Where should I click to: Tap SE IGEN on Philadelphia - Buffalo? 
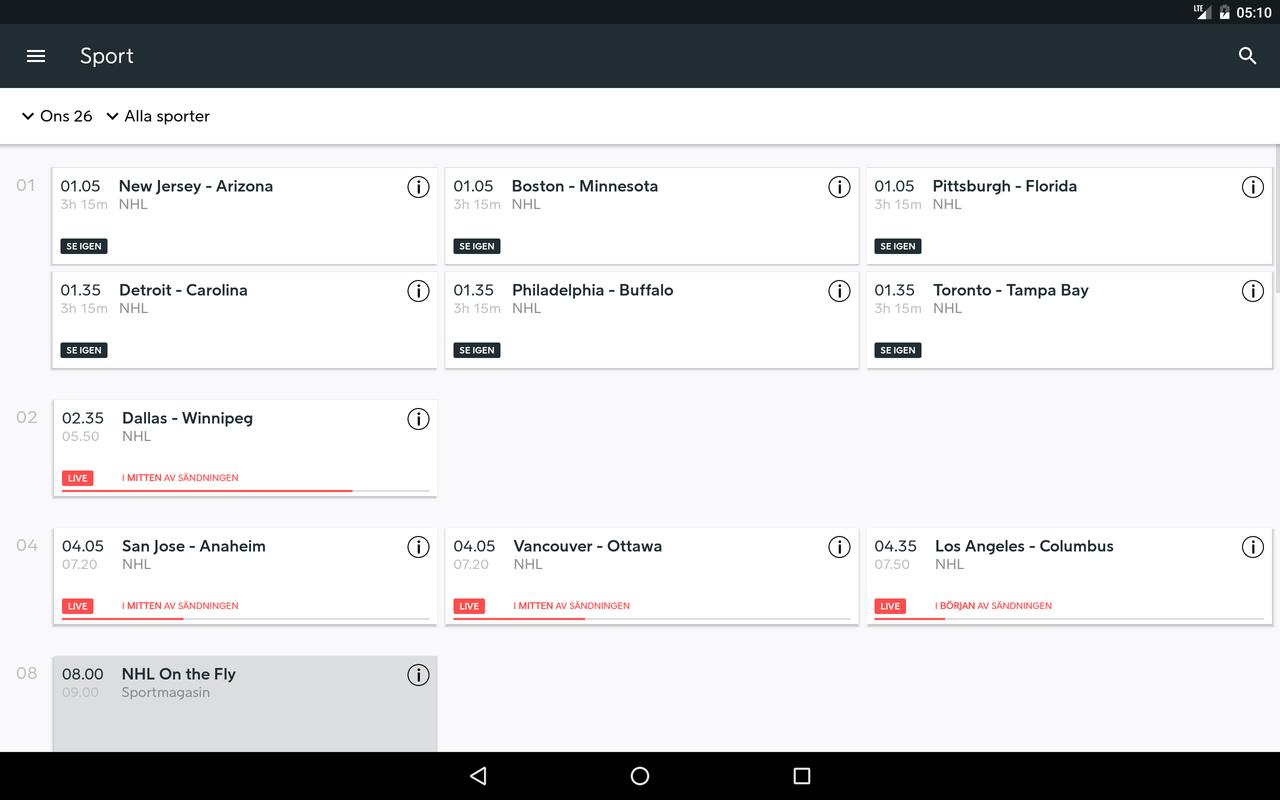tap(477, 350)
